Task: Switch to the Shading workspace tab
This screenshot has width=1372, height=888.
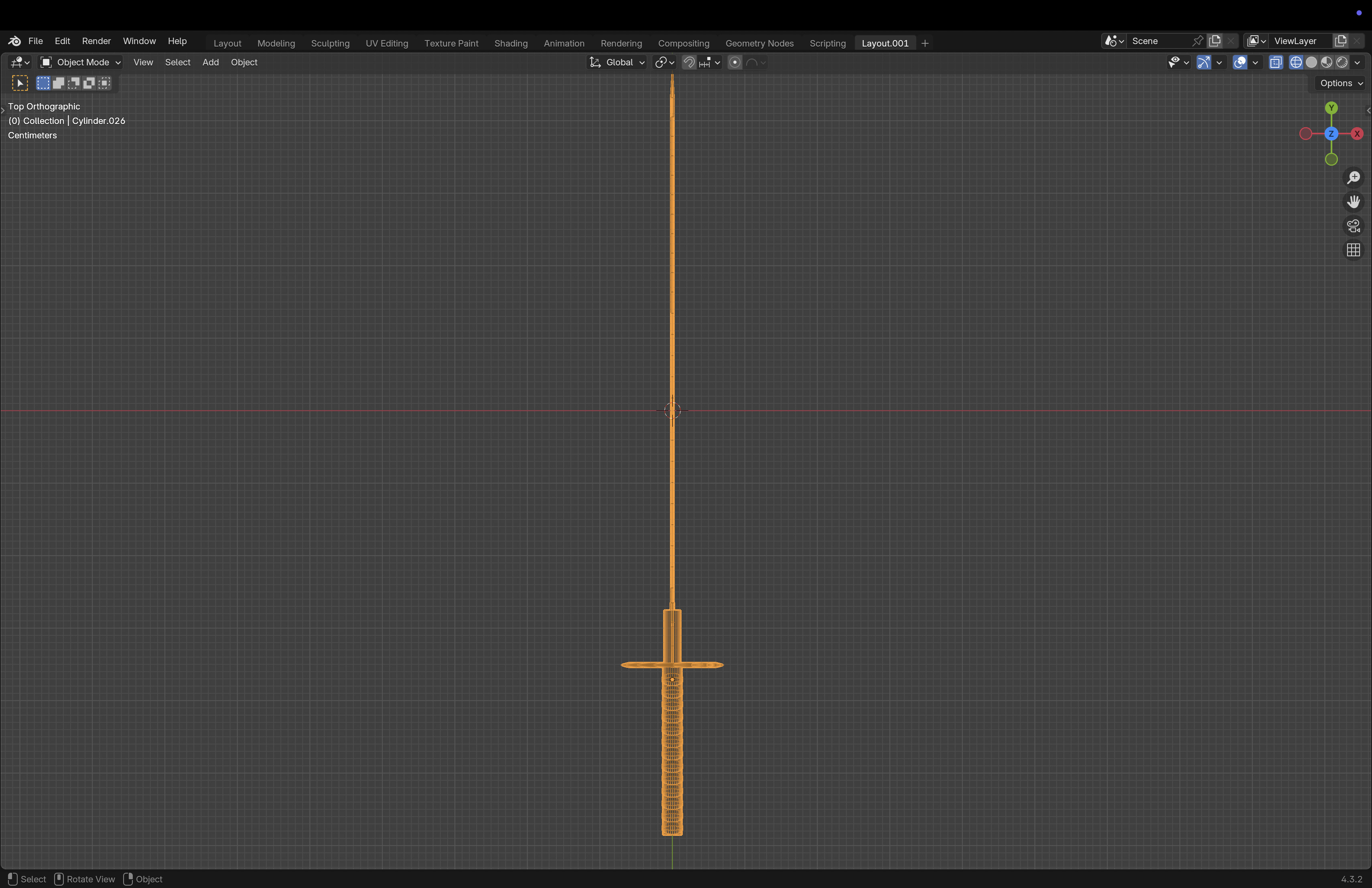Action: [x=511, y=43]
